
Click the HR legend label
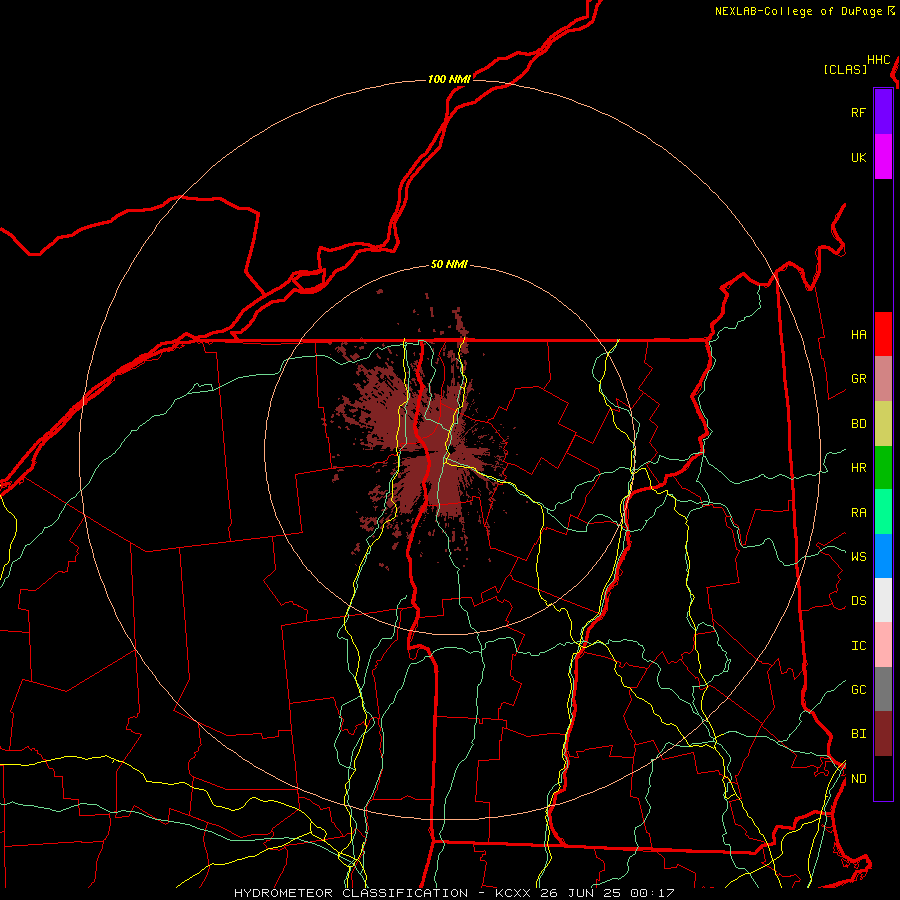pos(858,468)
